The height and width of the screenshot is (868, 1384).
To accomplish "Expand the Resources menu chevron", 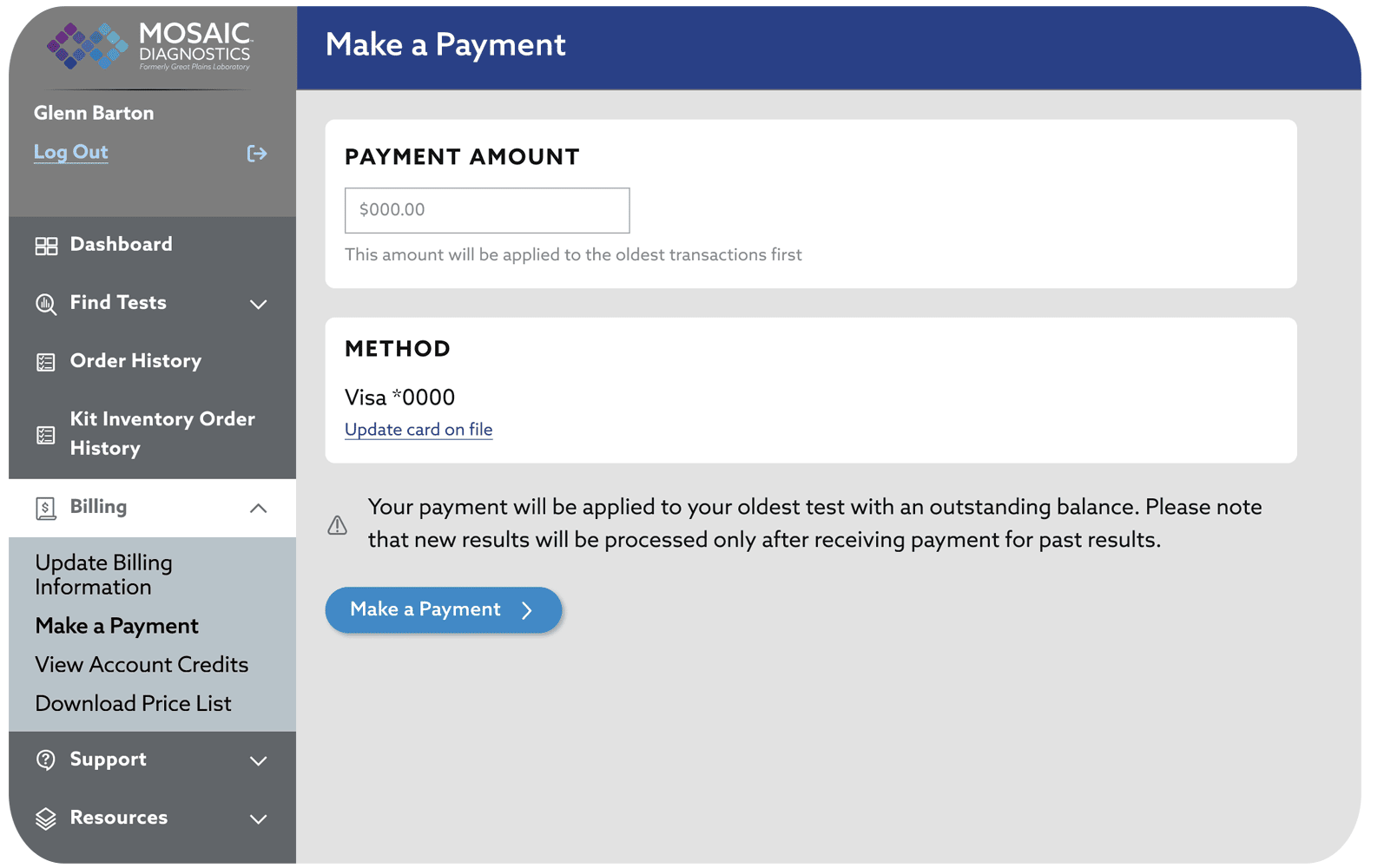I will [258, 819].
